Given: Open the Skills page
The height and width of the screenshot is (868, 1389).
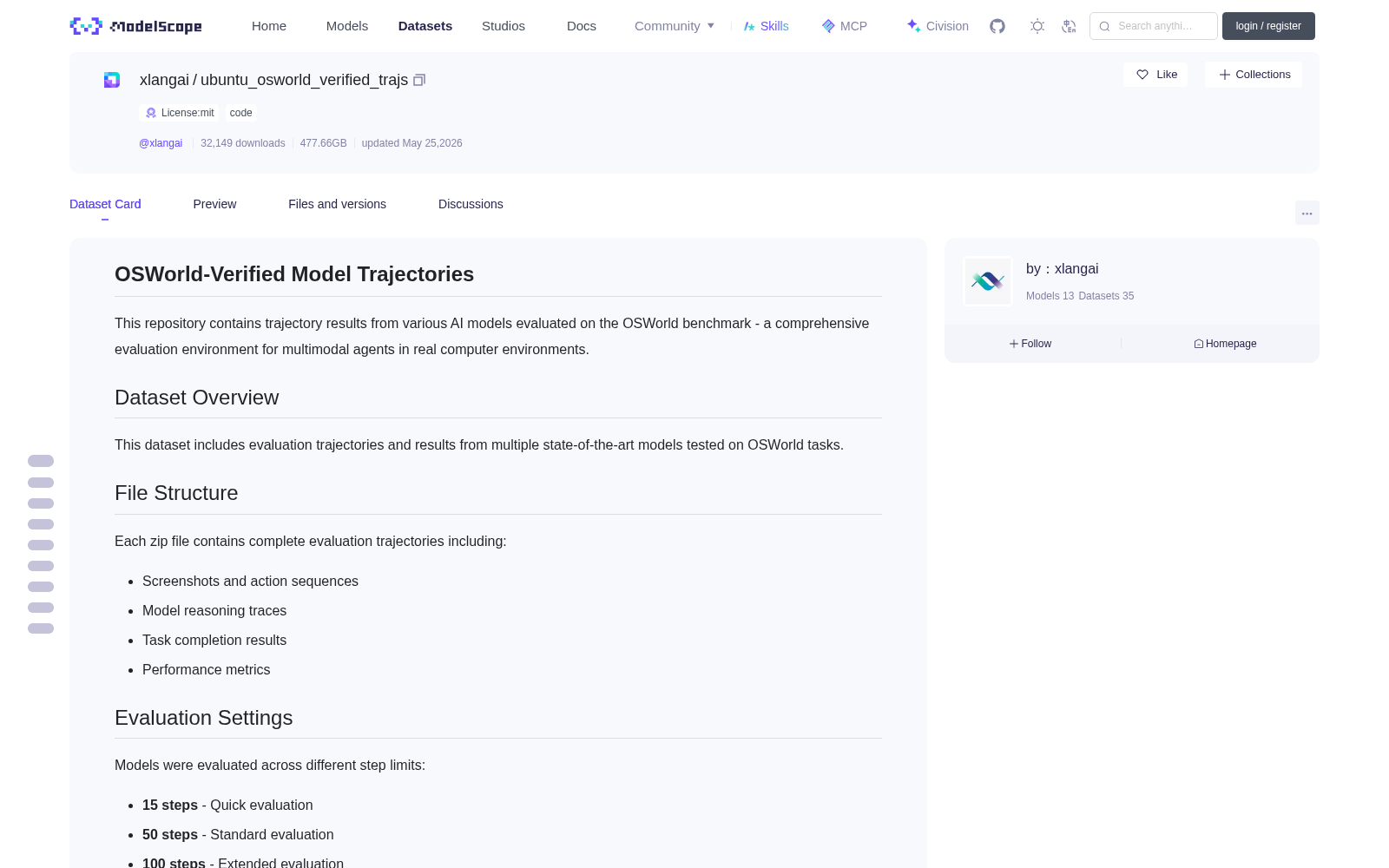Looking at the screenshot, I should [767, 26].
